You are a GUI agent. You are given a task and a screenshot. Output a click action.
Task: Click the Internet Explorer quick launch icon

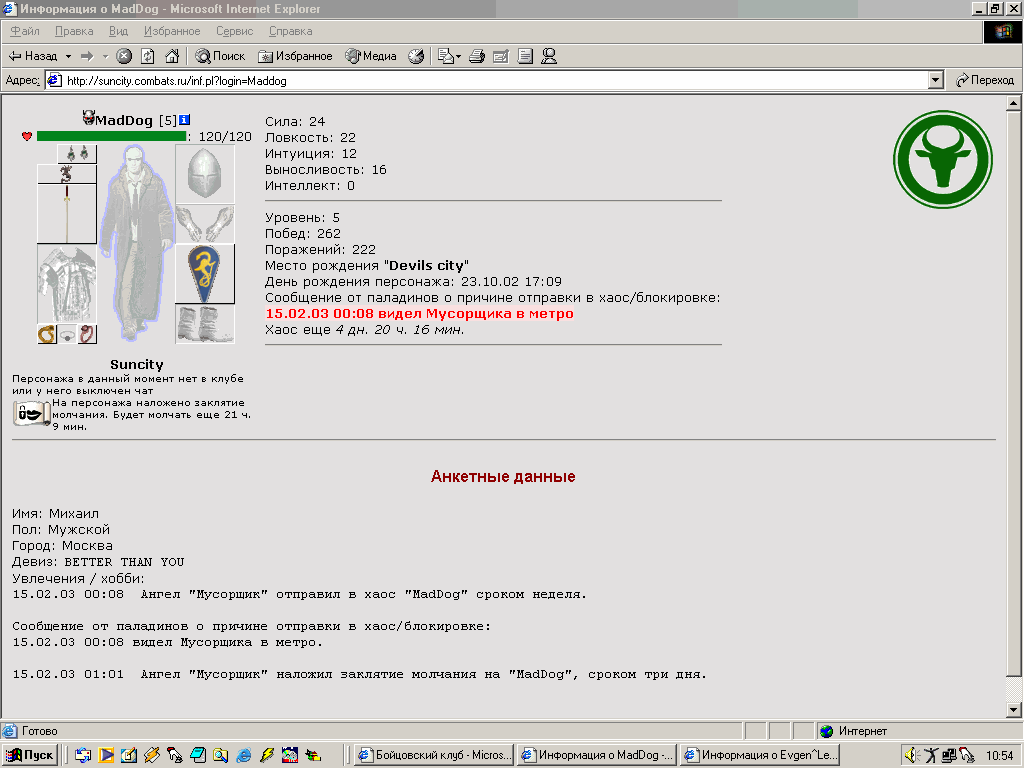[x=244, y=756]
